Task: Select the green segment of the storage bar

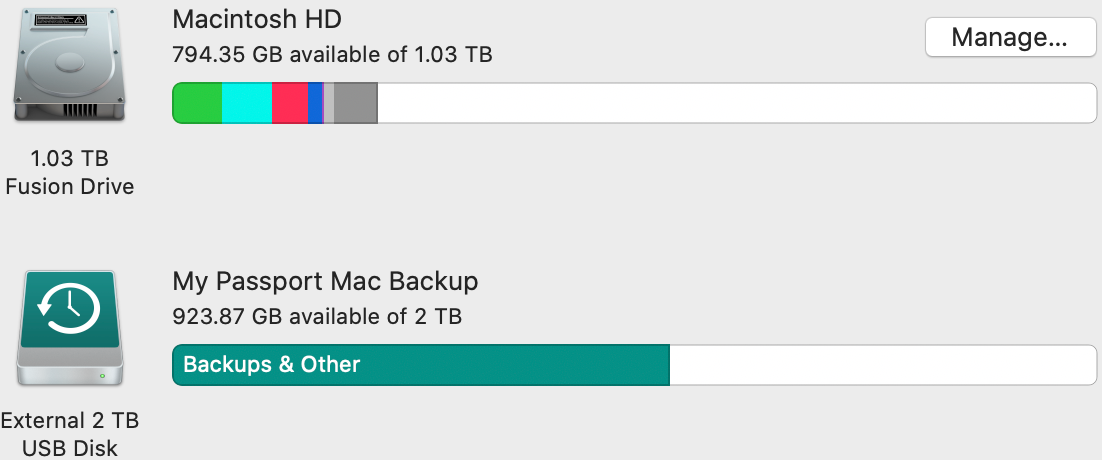Action: click(x=197, y=104)
